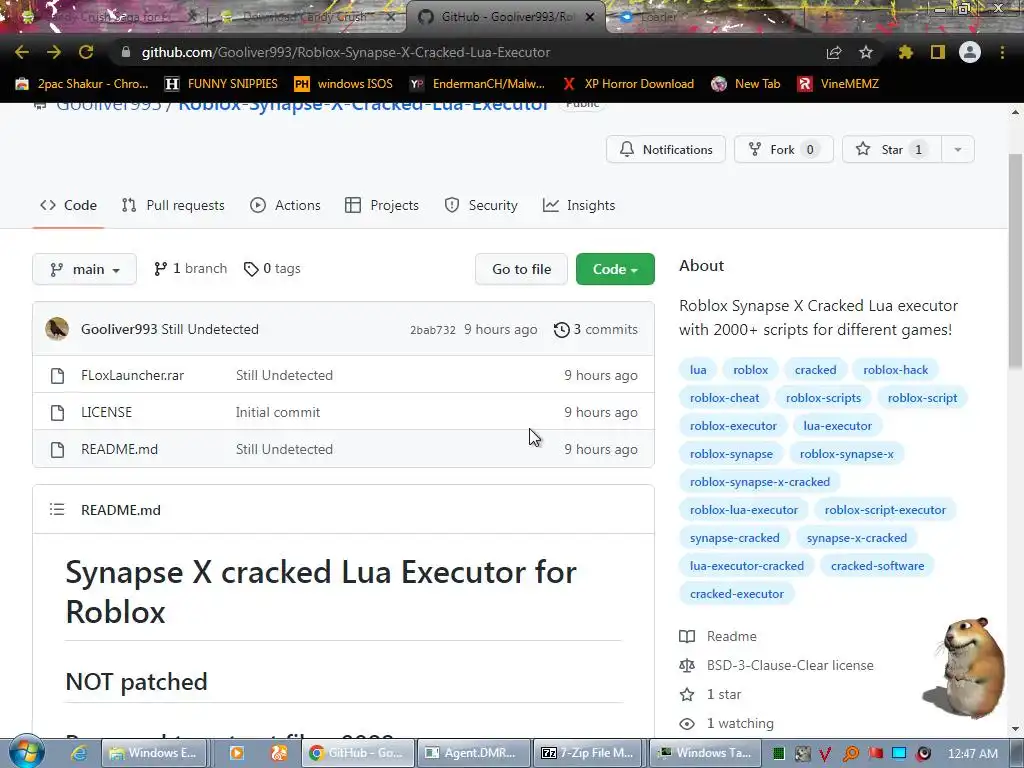The width and height of the screenshot is (1024, 768).
Task: Open the Chrome profile avatar
Action: (x=970, y=52)
